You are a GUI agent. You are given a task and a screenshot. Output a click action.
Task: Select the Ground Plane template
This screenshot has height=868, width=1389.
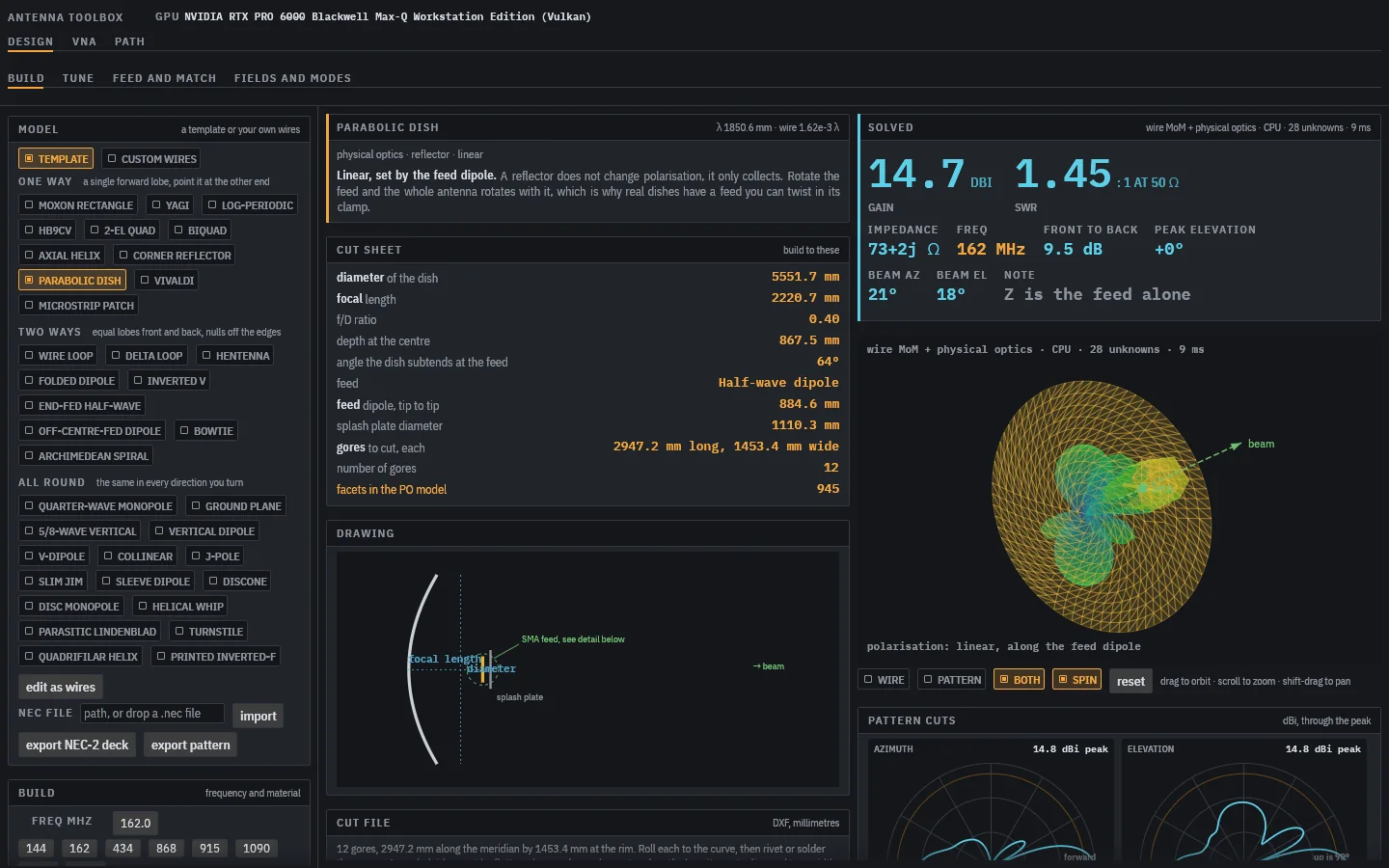tap(236, 505)
